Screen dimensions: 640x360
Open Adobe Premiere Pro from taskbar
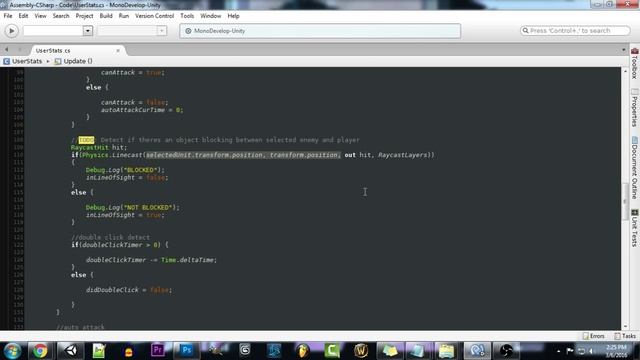click(157, 351)
